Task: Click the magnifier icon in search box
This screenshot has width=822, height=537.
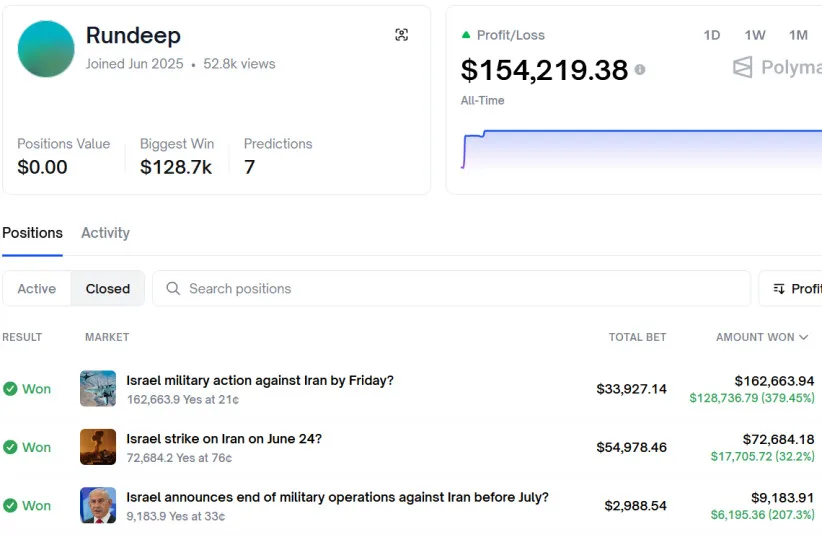Action: [x=173, y=288]
